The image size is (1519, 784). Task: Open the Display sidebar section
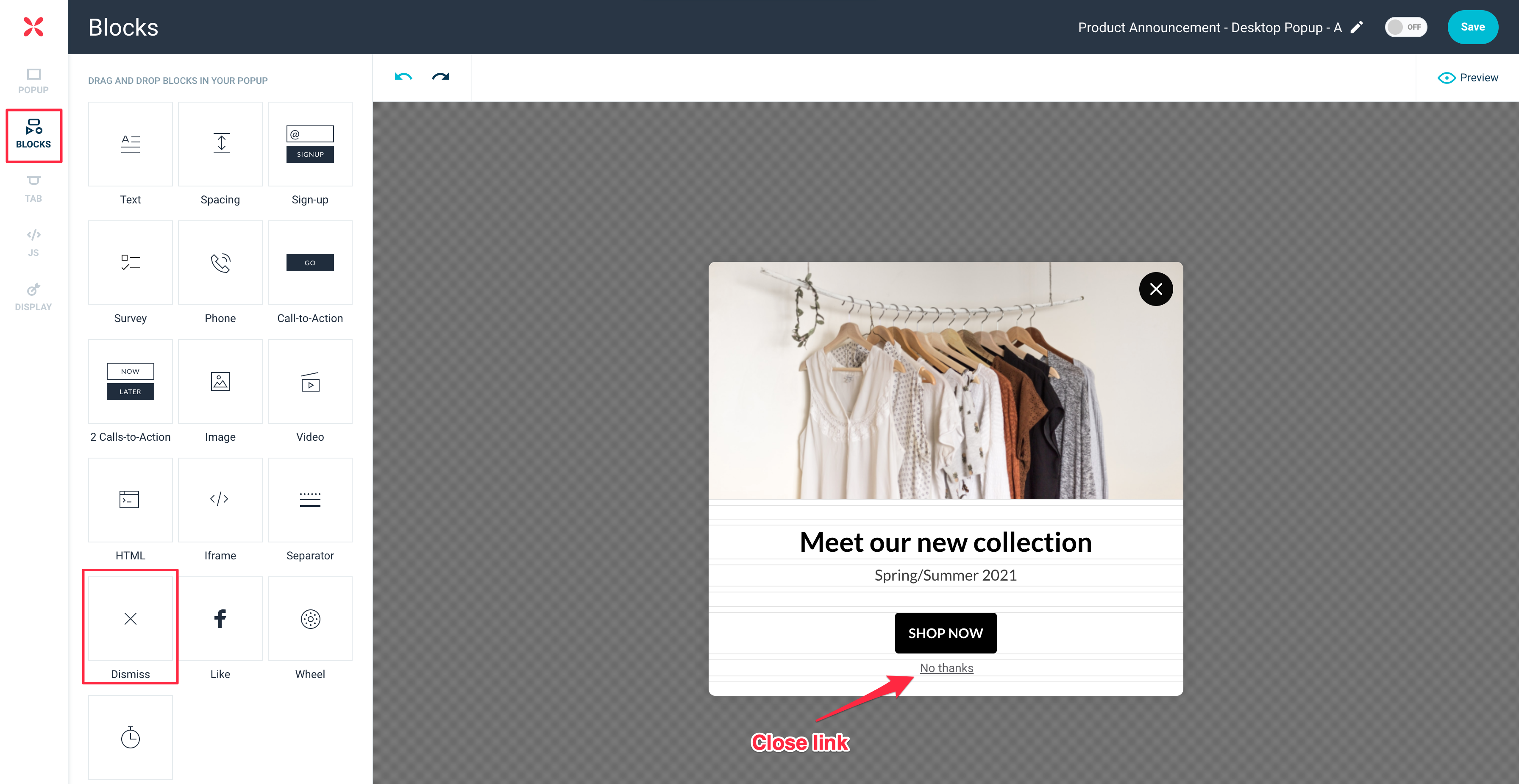(x=33, y=297)
